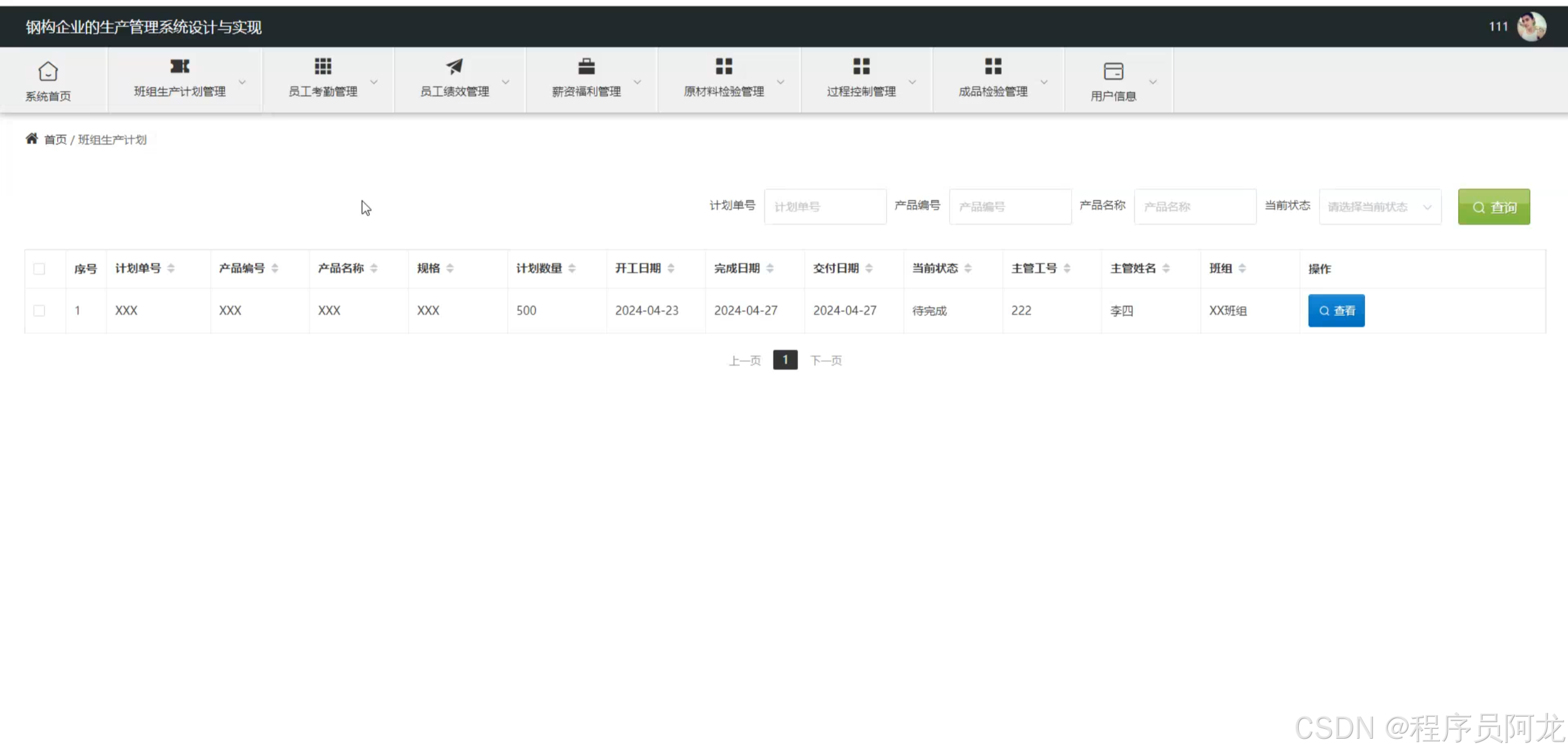
Task: Click the blue 查看 button in row 1
Action: [x=1336, y=310]
